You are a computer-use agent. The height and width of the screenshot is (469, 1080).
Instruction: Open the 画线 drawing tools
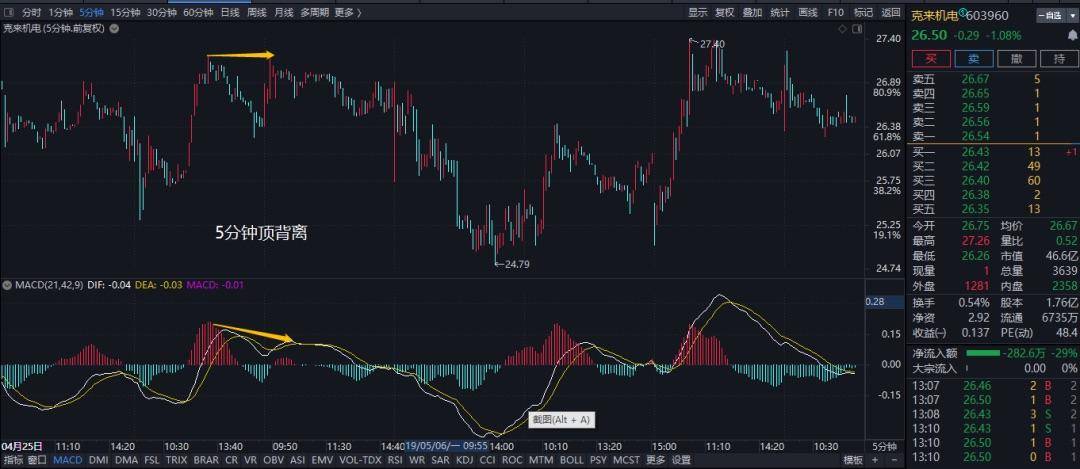click(807, 12)
